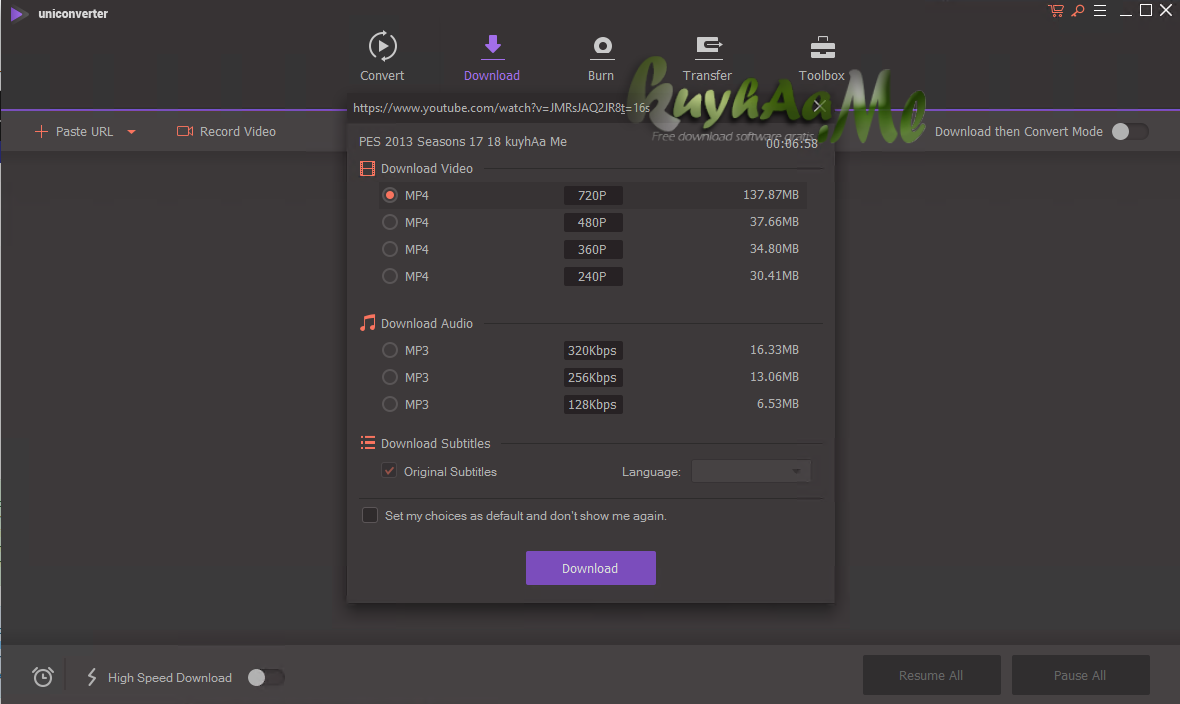Click the Download Subtitles list icon
The width and height of the screenshot is (1180, 704).
(367, 443)
